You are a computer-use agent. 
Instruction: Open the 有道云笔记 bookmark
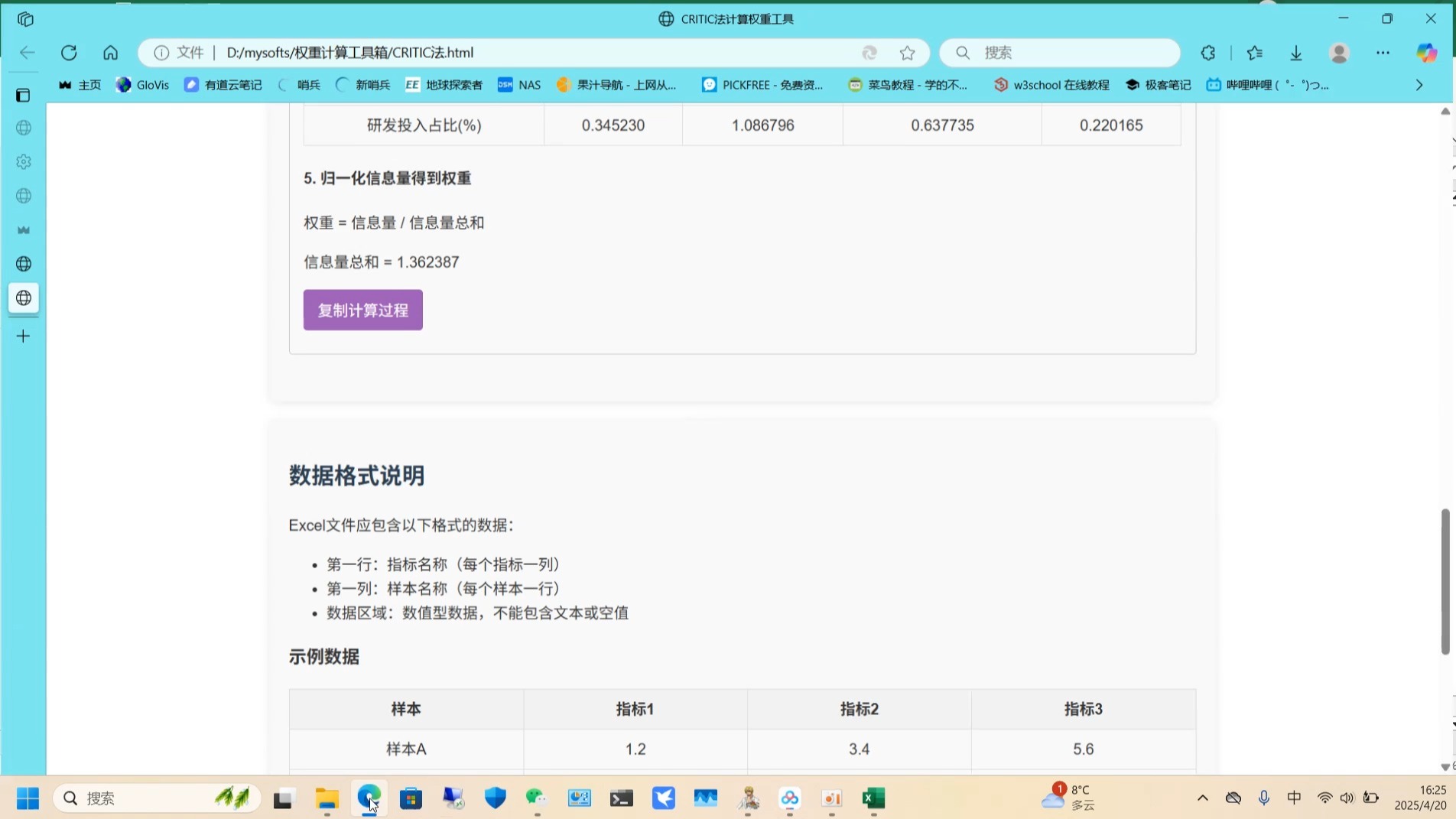(223, 85)
